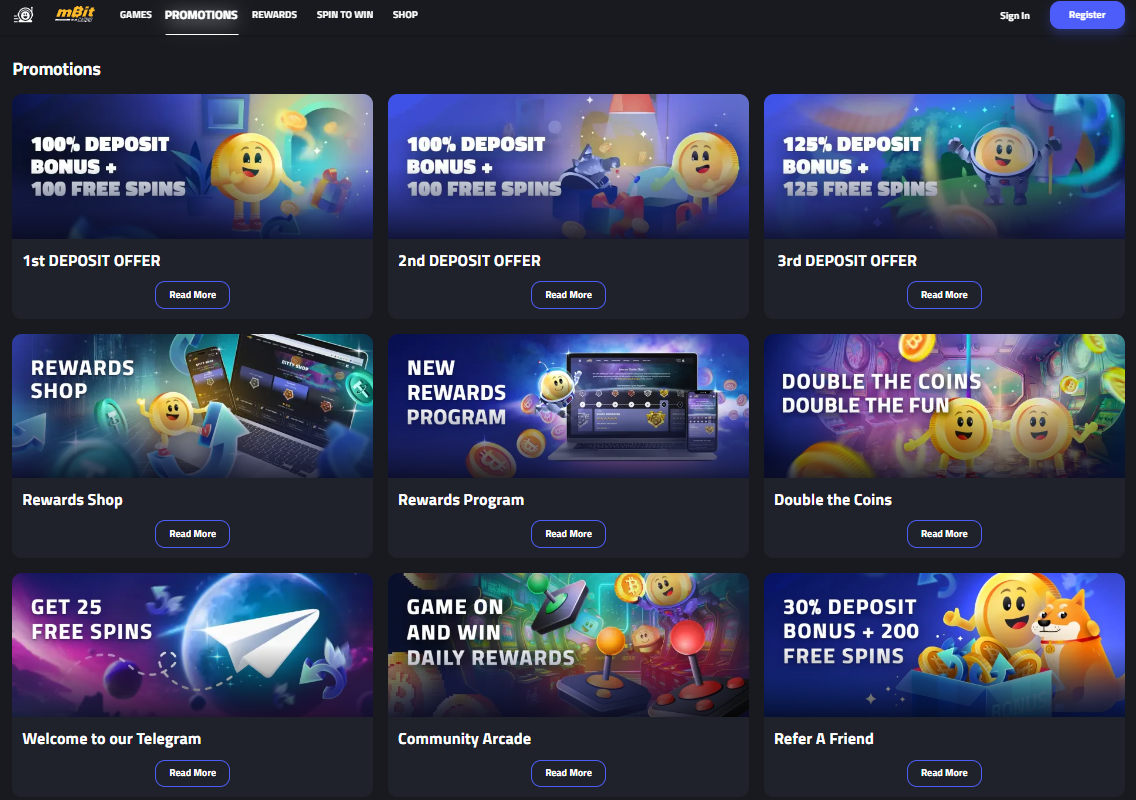Open the Shop menu item
1136x800 pixels.
405,14
